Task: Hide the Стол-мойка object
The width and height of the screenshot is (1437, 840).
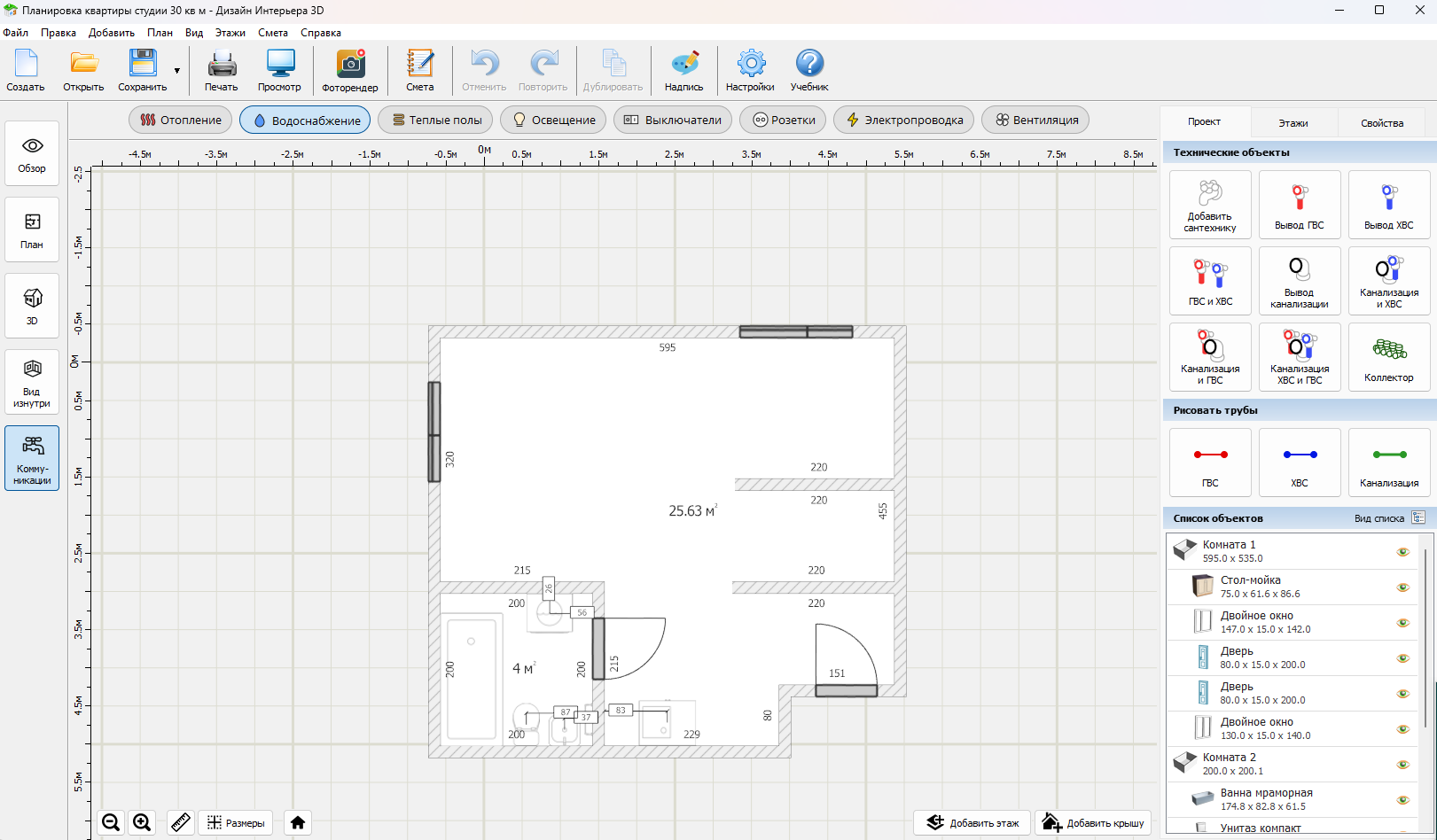Action: point(1402,587)
